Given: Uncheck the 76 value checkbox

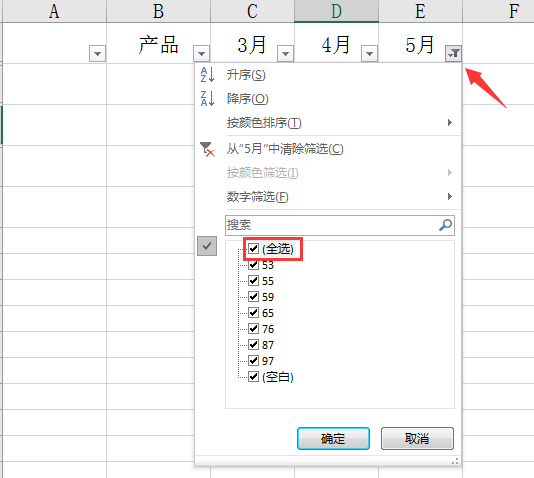Looking at the screenshot, I should pos(253,329).
